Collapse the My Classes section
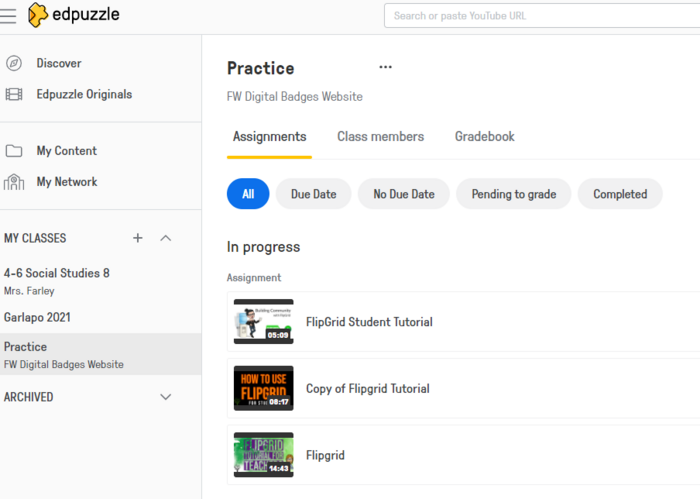700x499 pixels. point(166,238)
